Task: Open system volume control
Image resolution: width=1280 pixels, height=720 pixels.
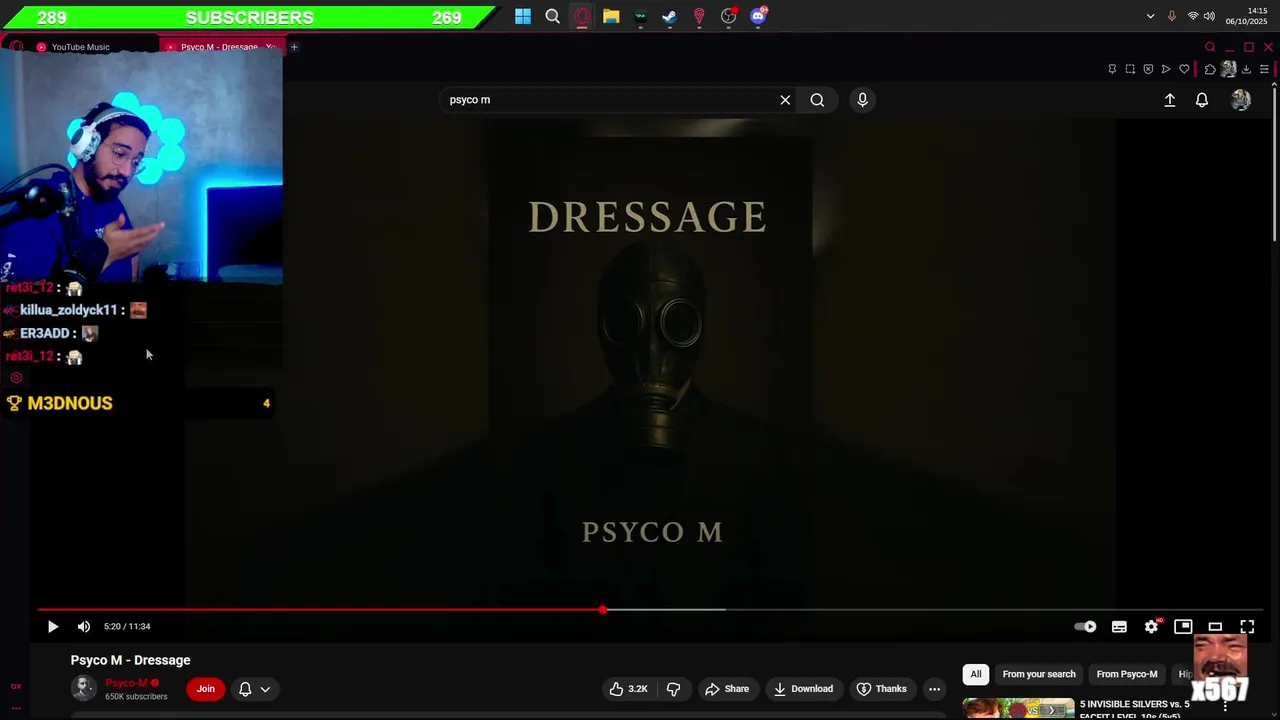Action: (1209, 16)
